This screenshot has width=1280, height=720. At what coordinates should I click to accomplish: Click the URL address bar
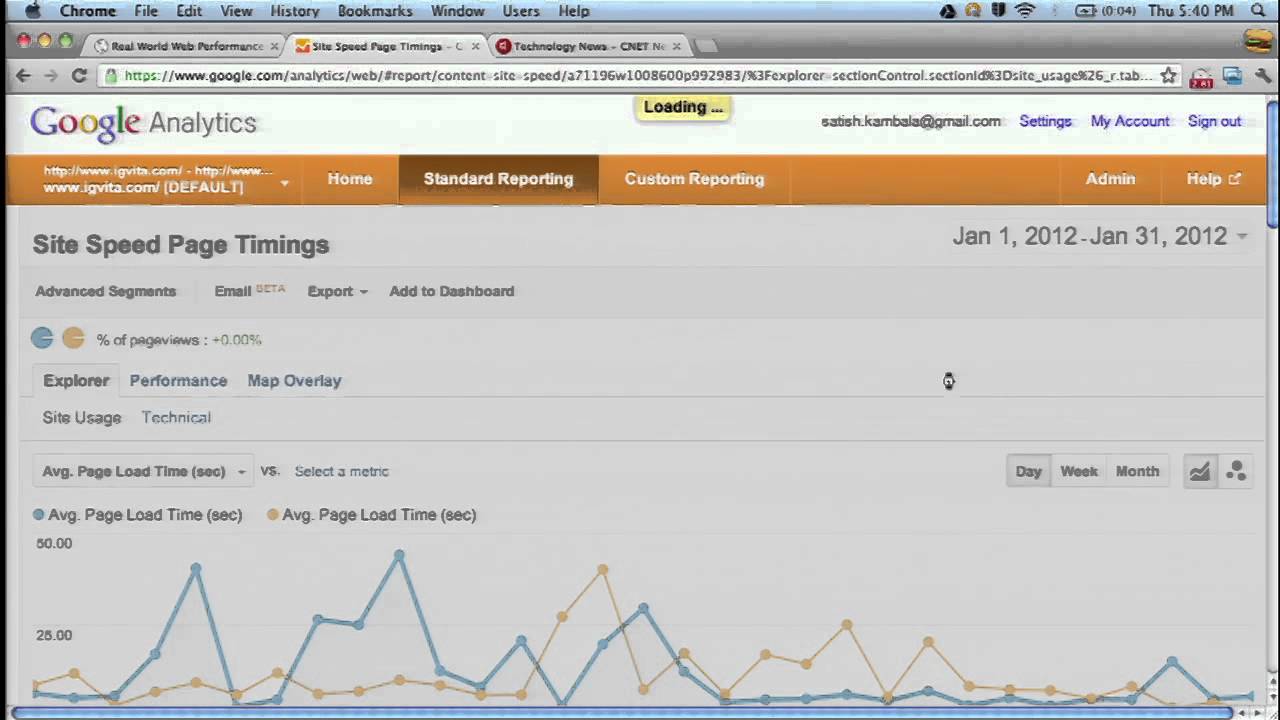pyautogui.click(x=638, y=76)
